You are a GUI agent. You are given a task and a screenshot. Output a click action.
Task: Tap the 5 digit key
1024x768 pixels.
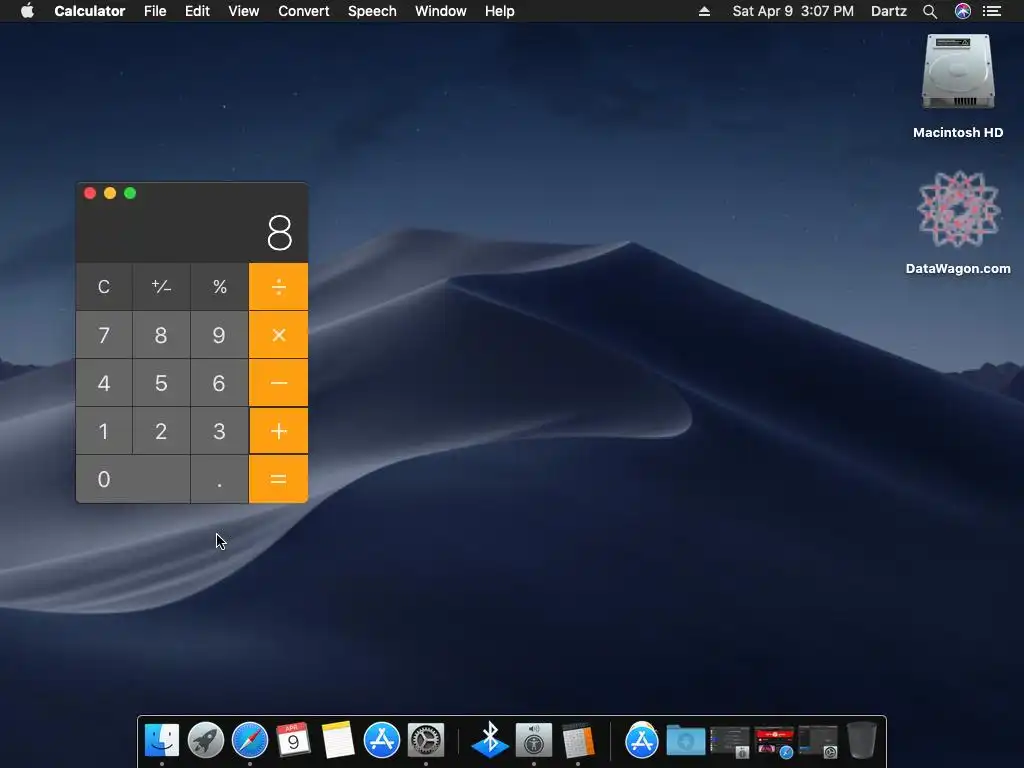coord(161,383)
